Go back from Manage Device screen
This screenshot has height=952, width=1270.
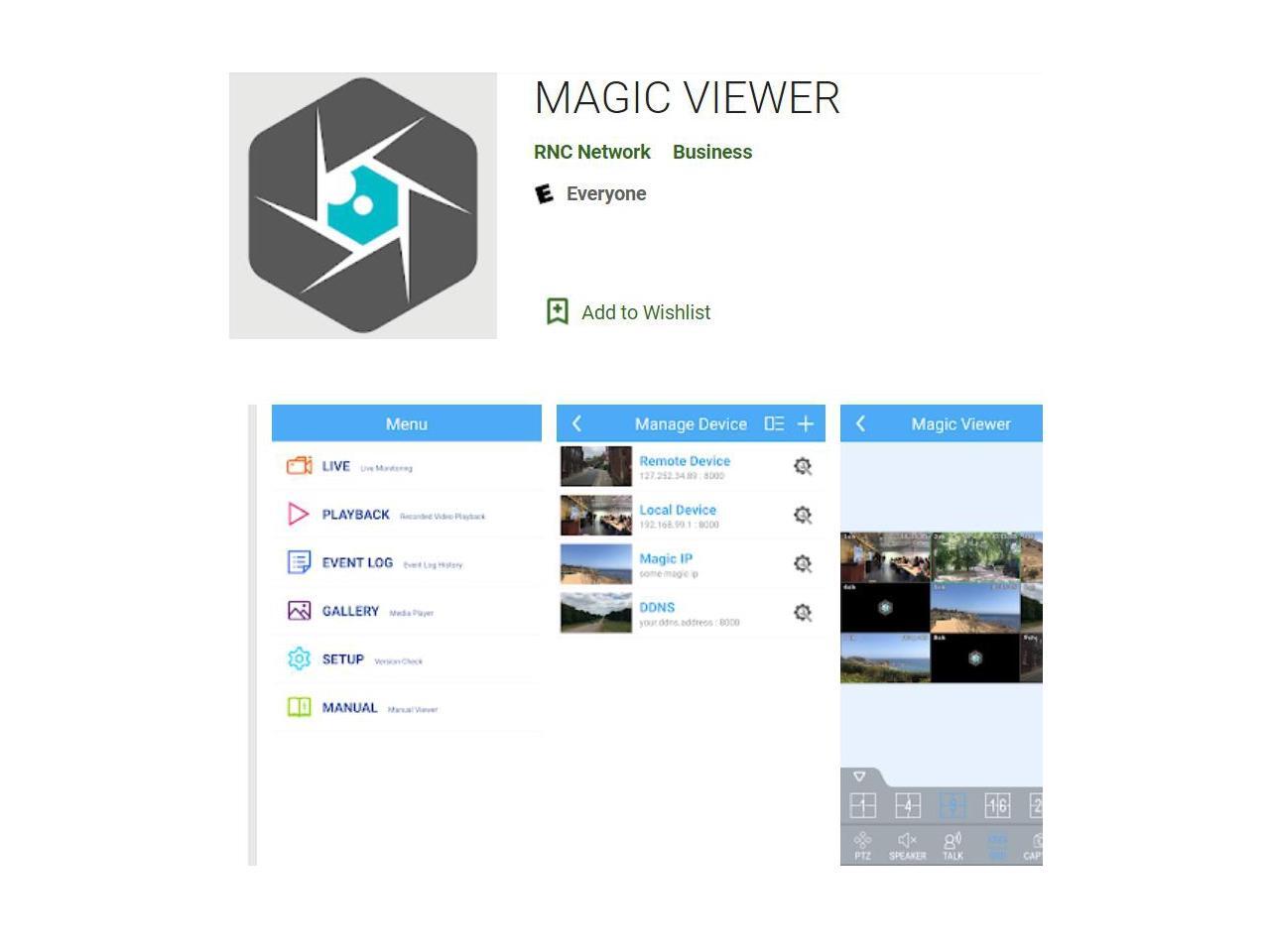(x=576, y=424)
